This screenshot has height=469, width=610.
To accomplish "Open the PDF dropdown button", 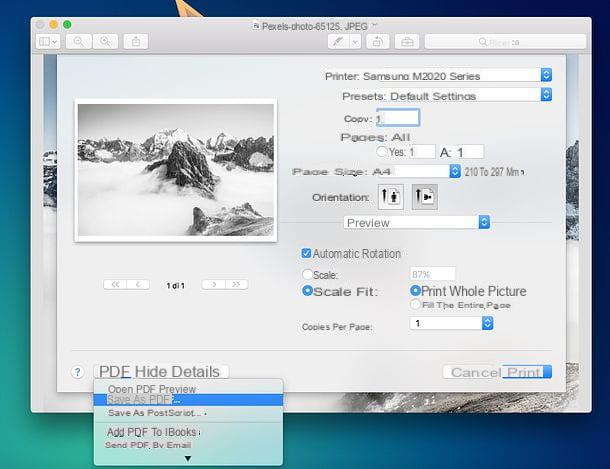I will click(x=115, y=372).
